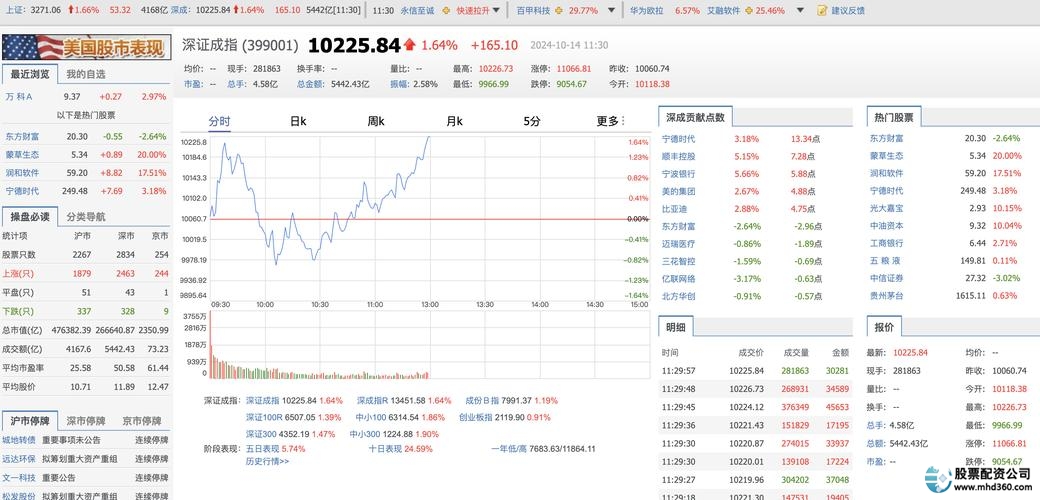Click the orange icon beside 艾融软件
The height and width of the screenshot is (500, 1040).
click(x=748, y=11)
